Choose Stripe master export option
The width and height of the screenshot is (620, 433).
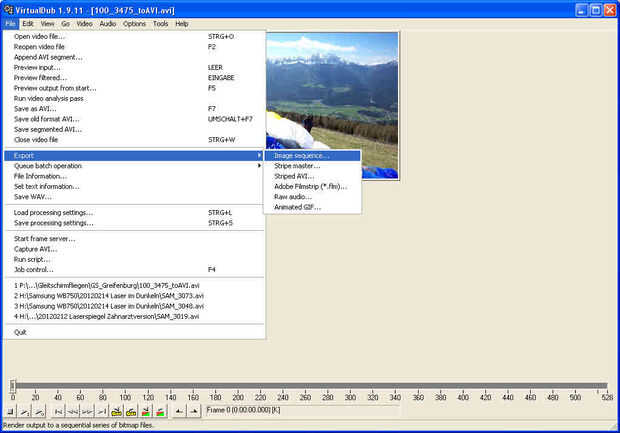pyautogui.click(x=312, y=166)
